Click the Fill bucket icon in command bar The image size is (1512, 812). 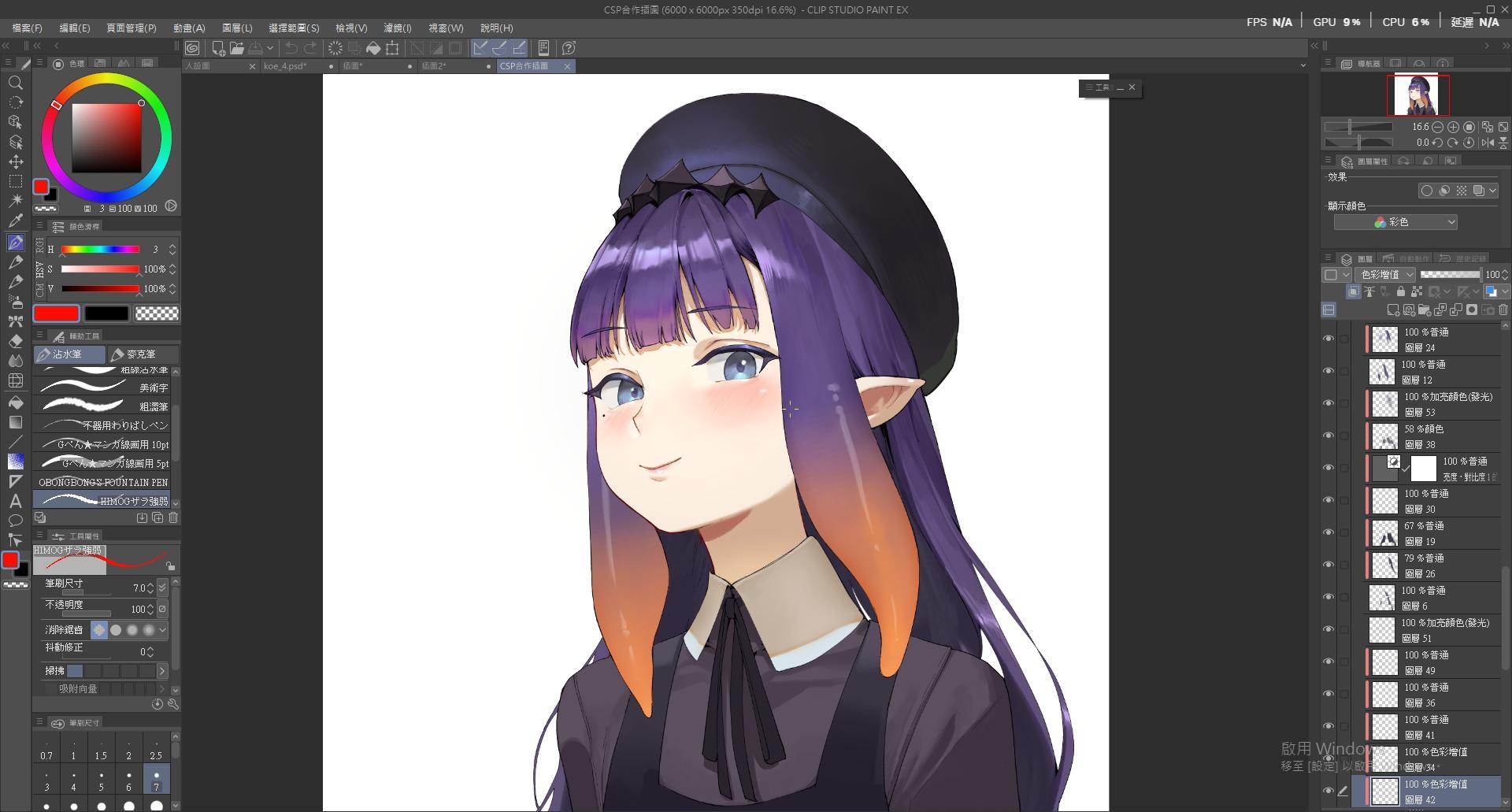(x=373, y=48)
